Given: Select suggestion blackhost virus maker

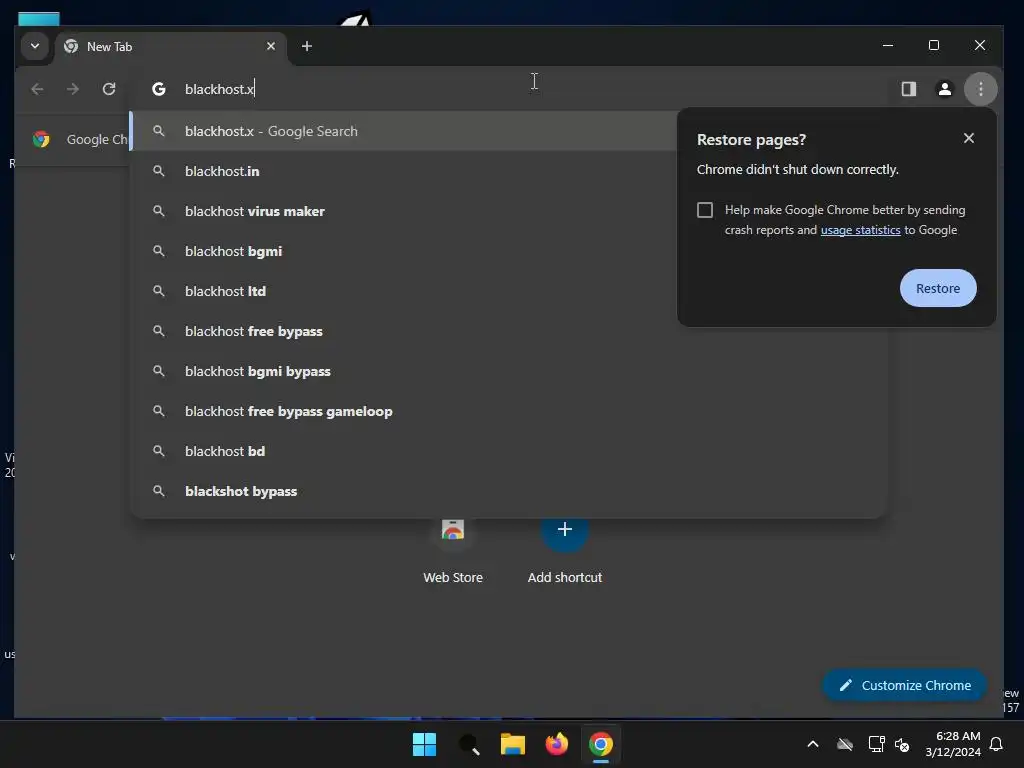Looking at the screenshot, I should [404, 211].
